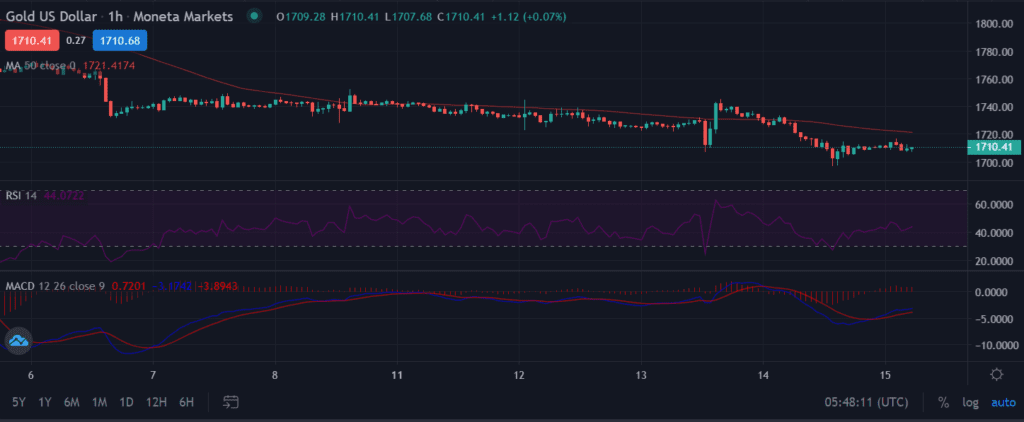Click date 7 on the time axis
Viewport: 1024px width, 422px height.
[153, 375]
